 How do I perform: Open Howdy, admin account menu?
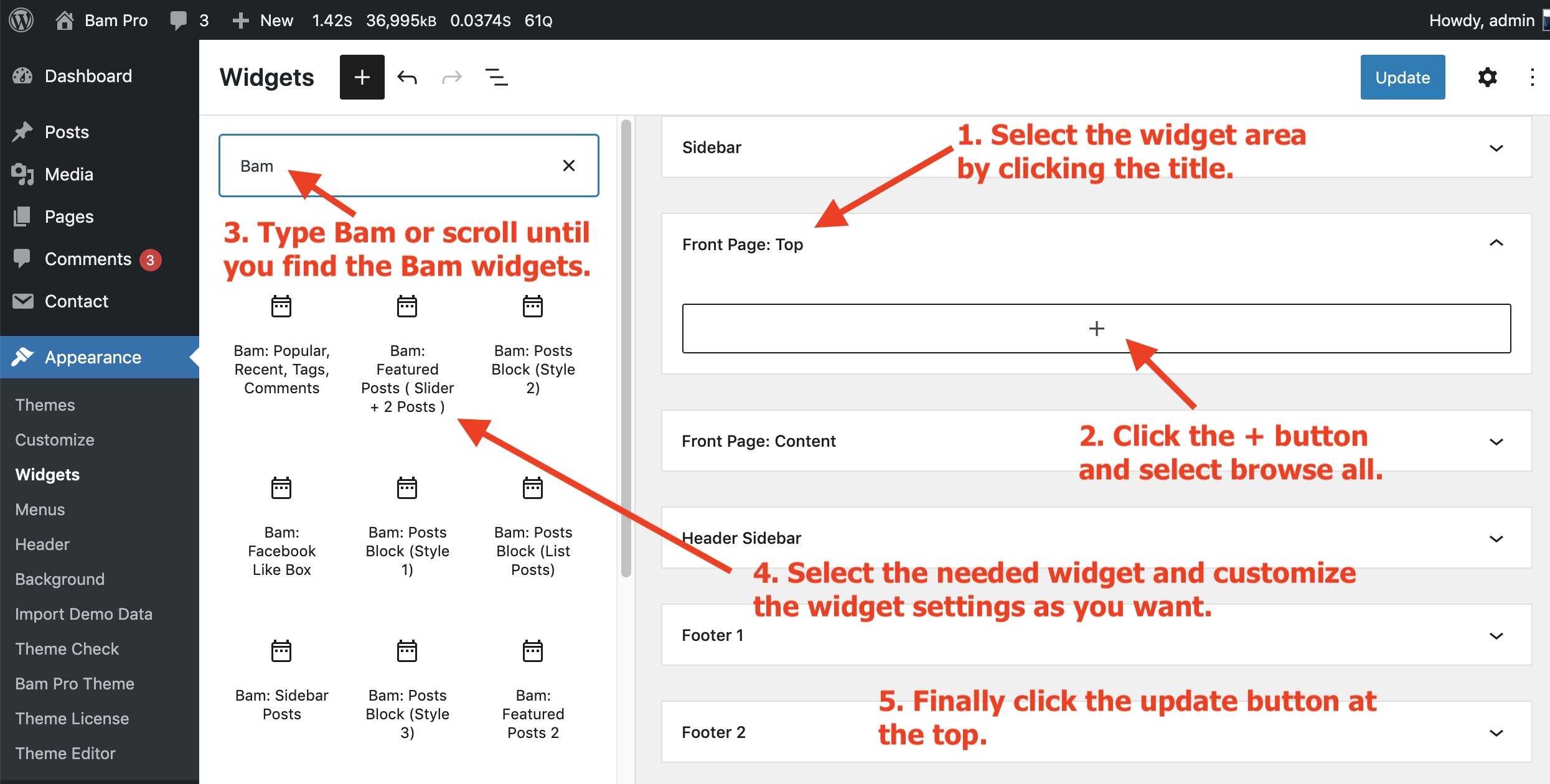1488,21
